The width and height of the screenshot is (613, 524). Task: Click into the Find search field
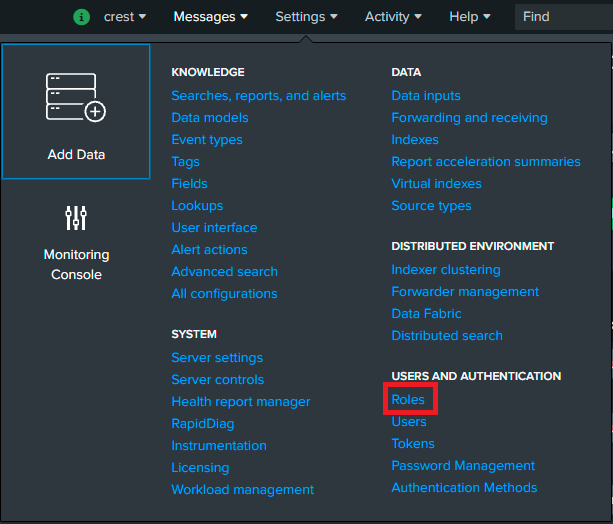(x=563, y=17)
